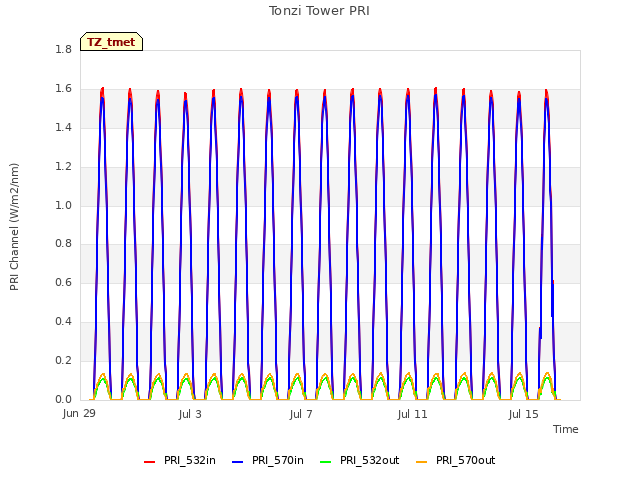Click the Time axis label
This screenshot has height=480, width=640.
(566, 429)
